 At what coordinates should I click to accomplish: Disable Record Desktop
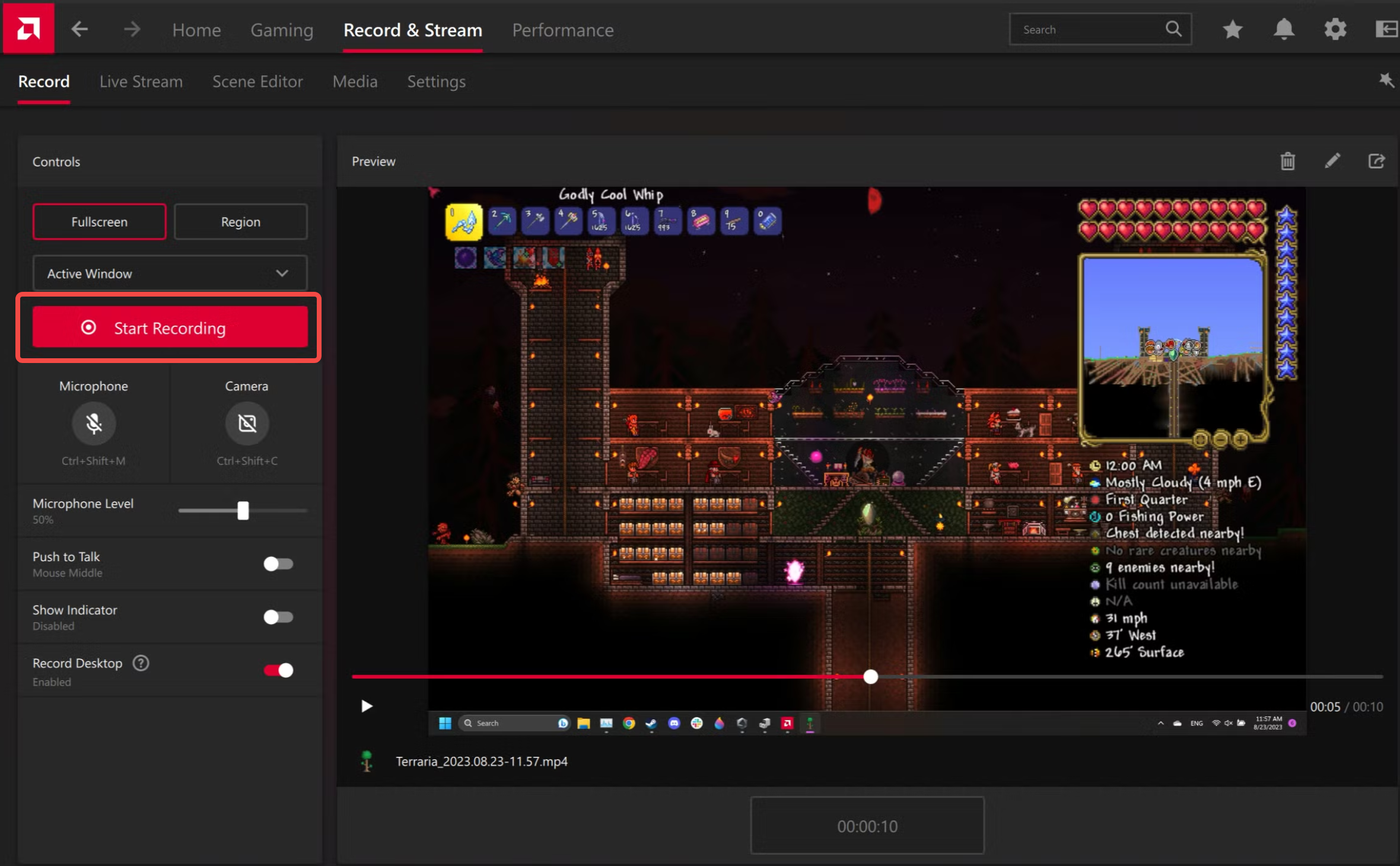[278, 670]
